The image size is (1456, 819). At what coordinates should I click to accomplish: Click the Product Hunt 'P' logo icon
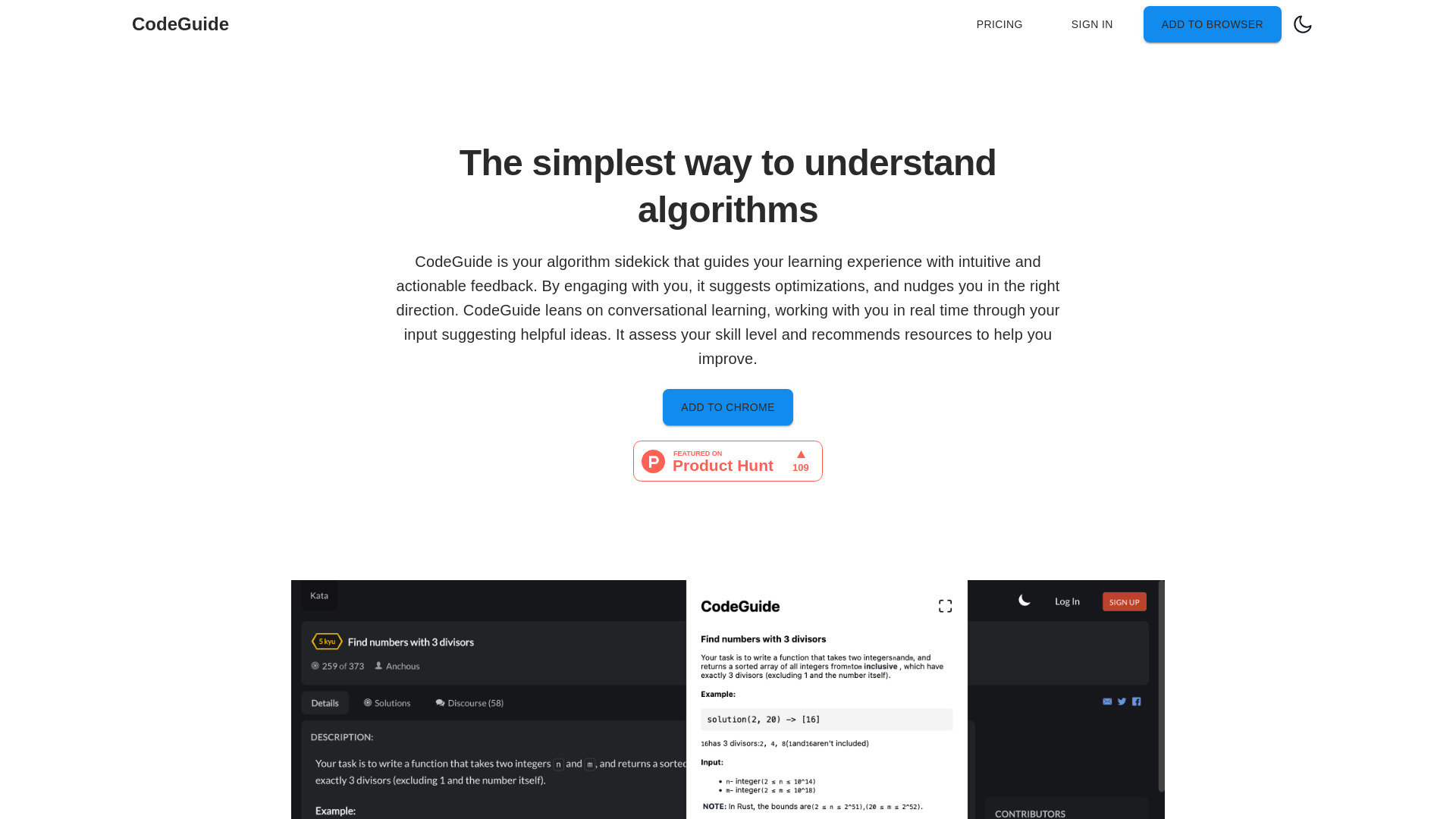[x=654, y=460]
